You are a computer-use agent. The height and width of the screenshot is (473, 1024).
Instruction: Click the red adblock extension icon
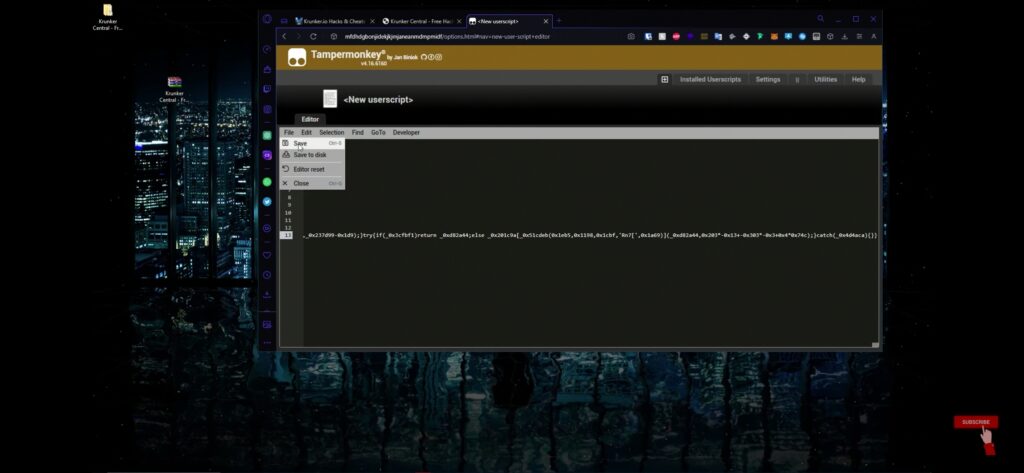(676, 37)
